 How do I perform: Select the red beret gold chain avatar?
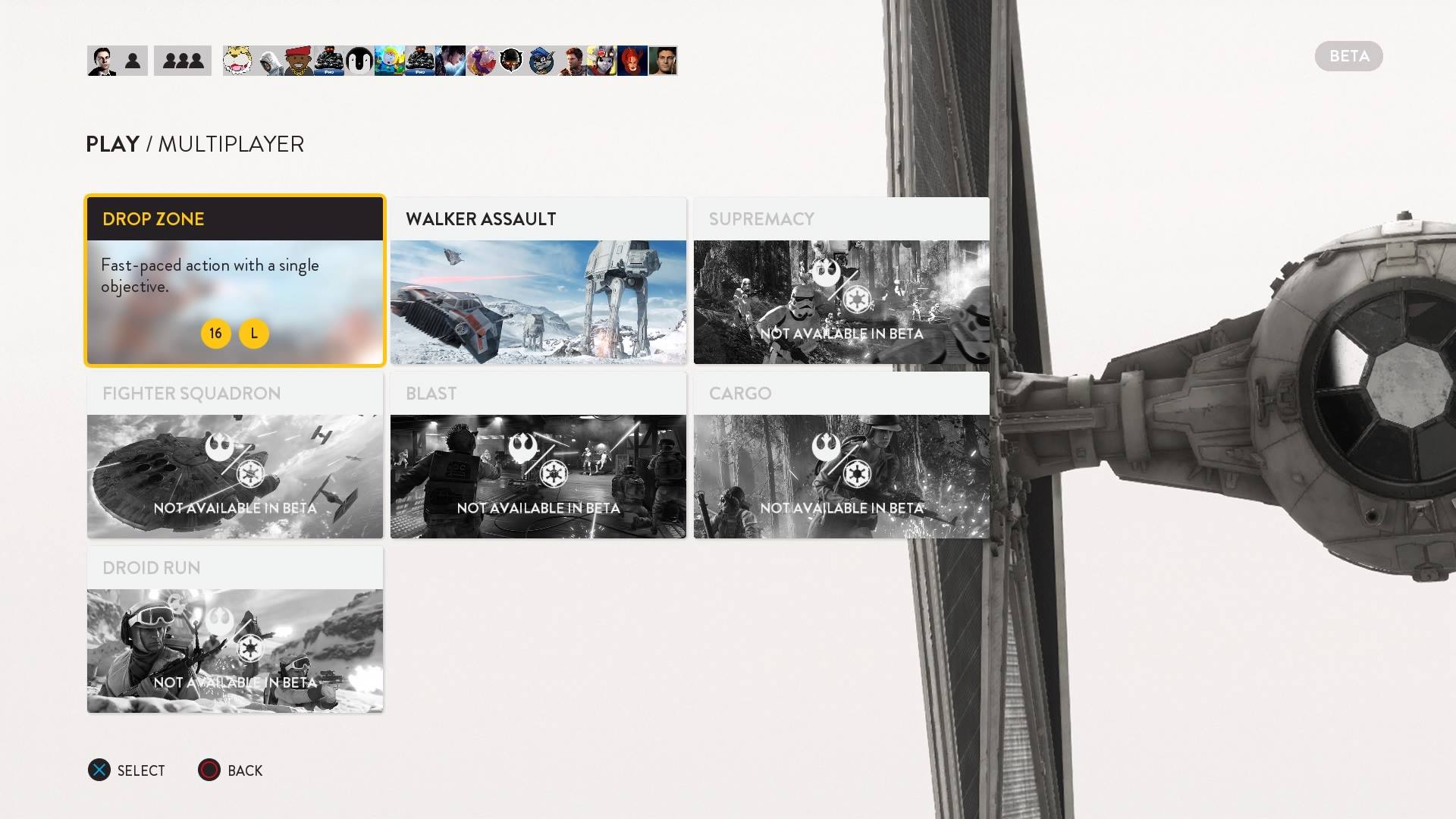[299, 61]
